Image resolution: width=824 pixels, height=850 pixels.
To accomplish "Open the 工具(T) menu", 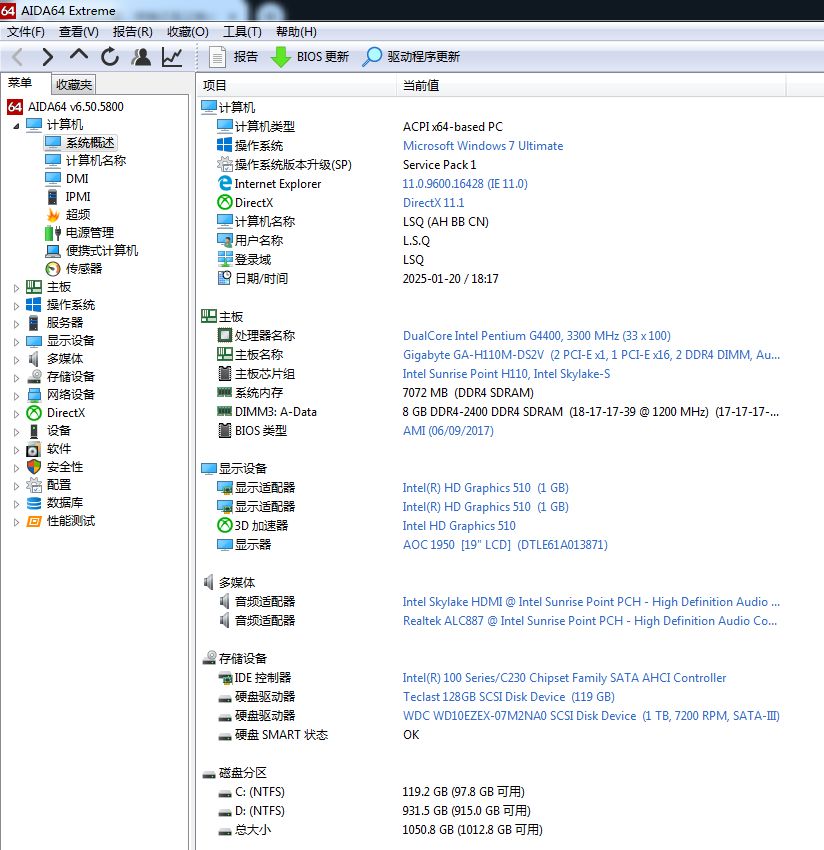I will pos(242,31).
